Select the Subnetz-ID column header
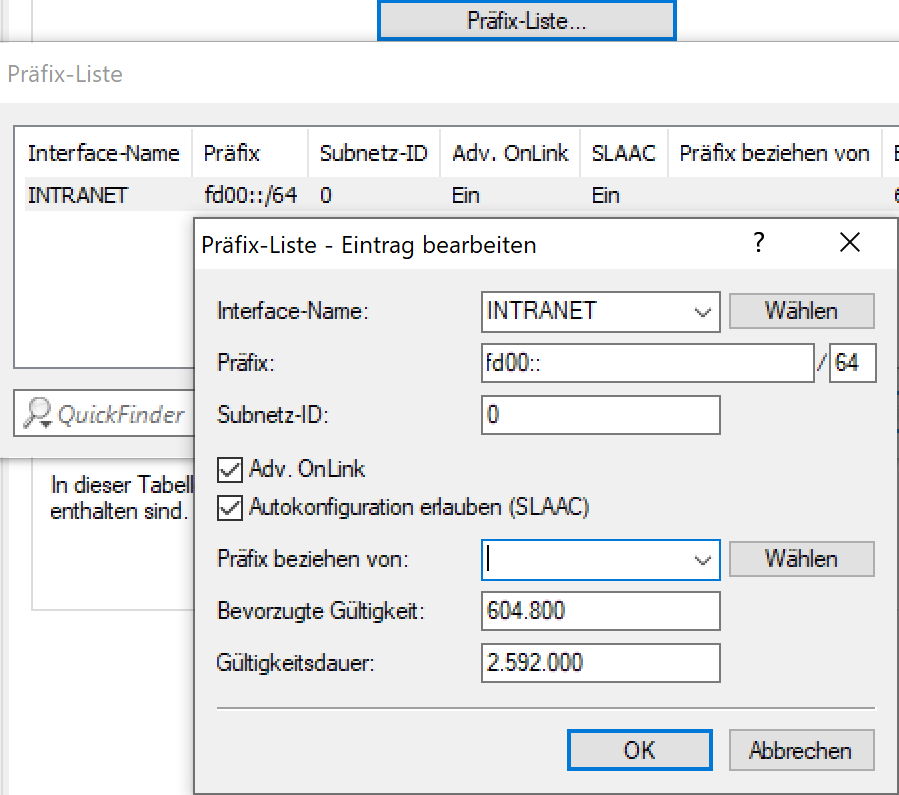899x795 pixels. point(373,153)
